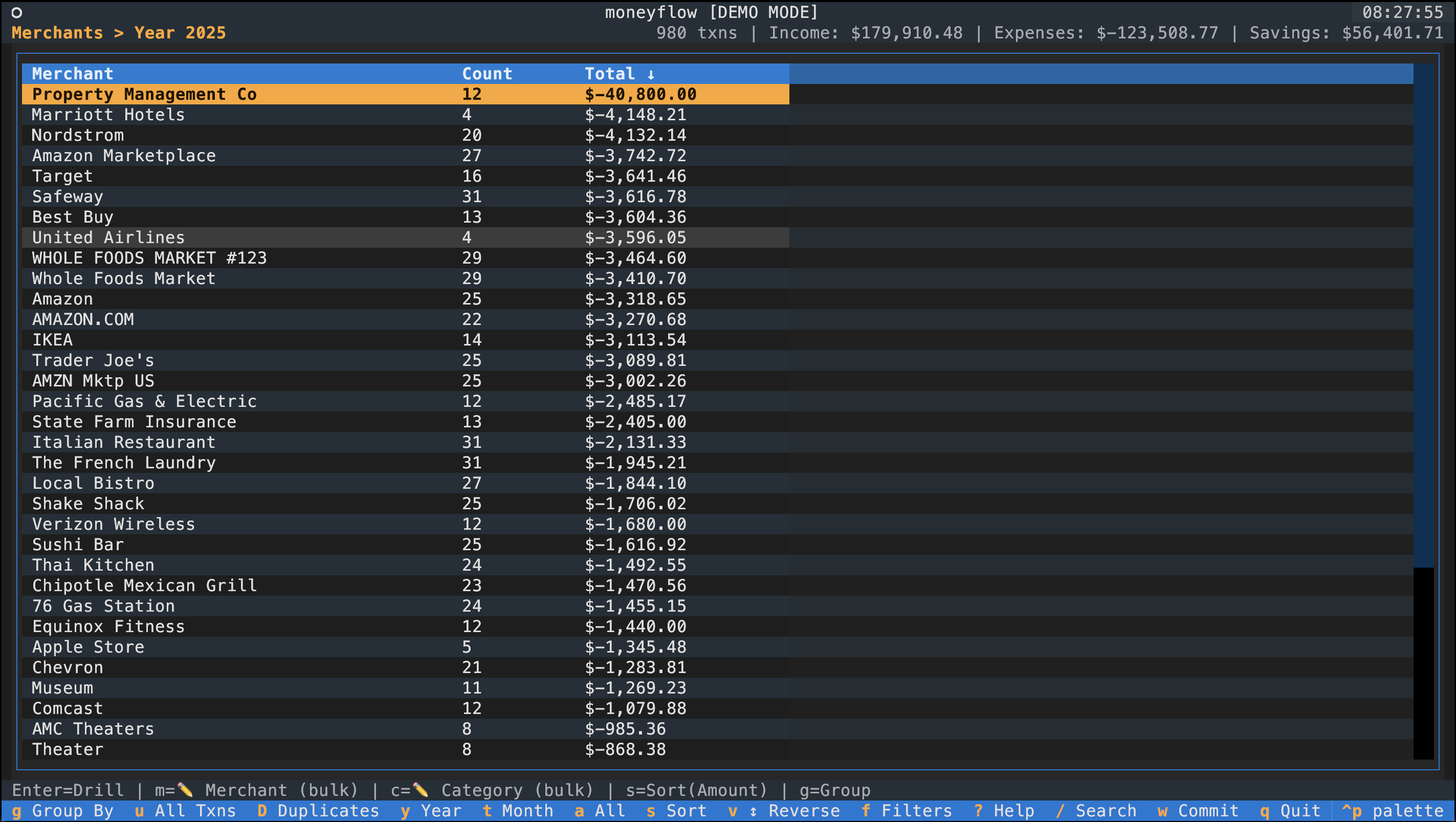
Task: Click the pencil icon next to Merchant (bulk)
Action: pos(185,790)
